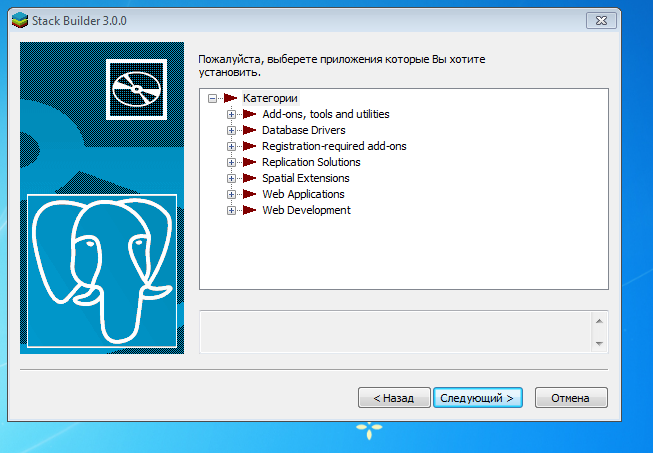This screenshot has height=453, width=653.
Task: Click the PostgreSQL elephant logo image
Action: point(102,271)
